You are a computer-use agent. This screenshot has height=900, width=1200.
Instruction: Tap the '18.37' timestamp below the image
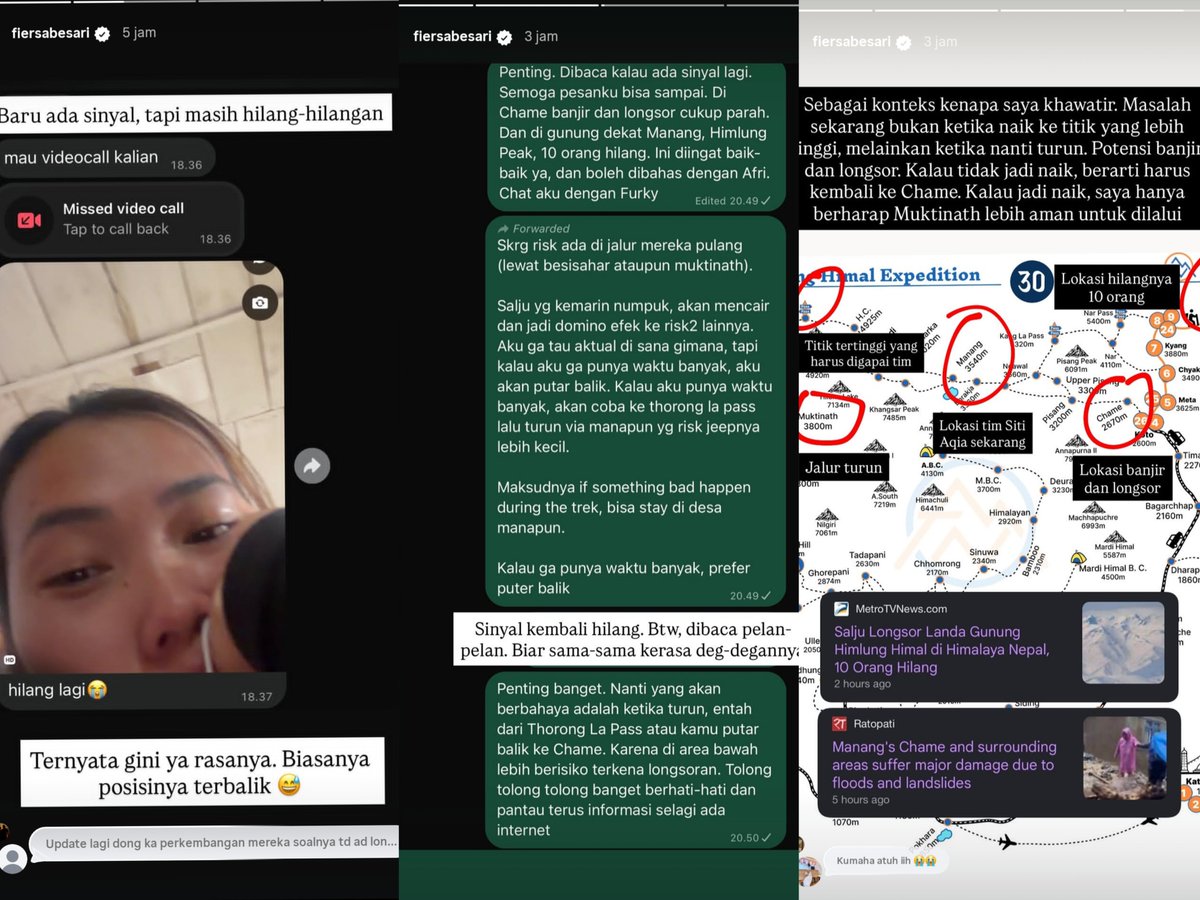point(256,696)
